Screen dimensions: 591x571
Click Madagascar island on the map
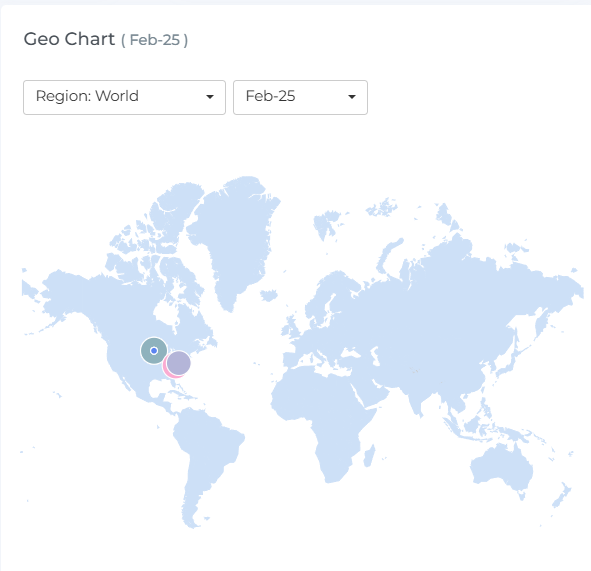[x=369, y=456]
